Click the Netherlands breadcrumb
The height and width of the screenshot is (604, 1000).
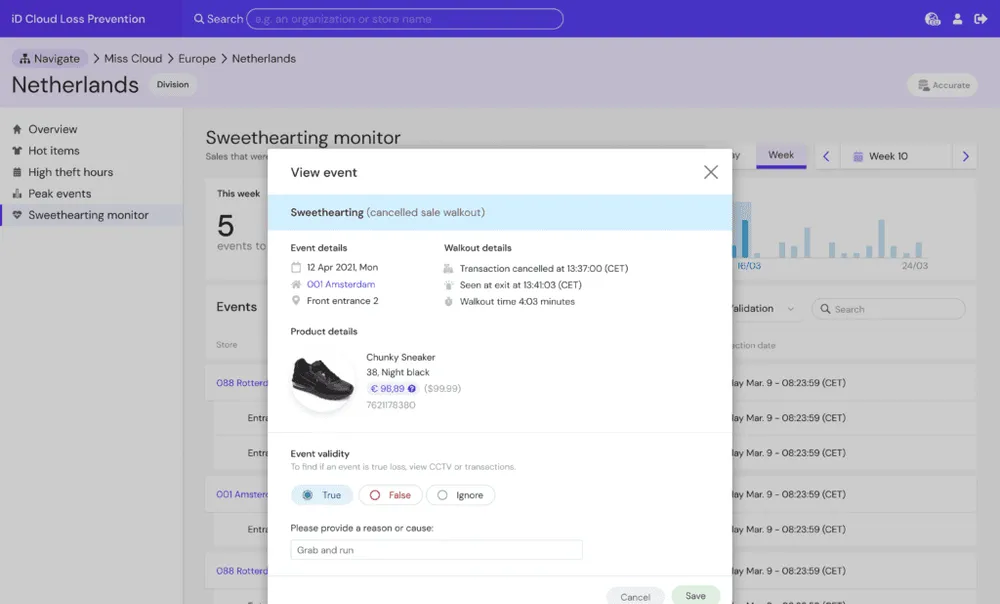click(263, 59)
